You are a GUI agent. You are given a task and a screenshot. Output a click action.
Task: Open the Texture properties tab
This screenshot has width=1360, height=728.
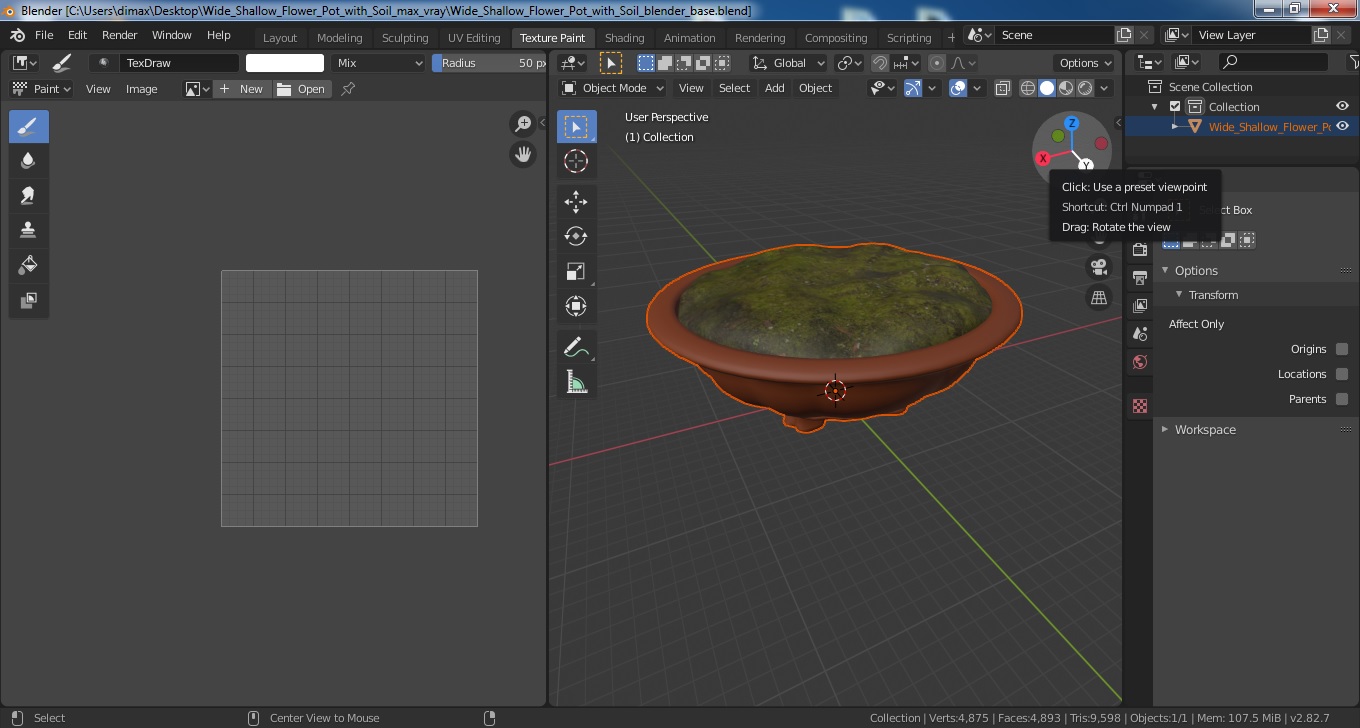[1140, 405]
